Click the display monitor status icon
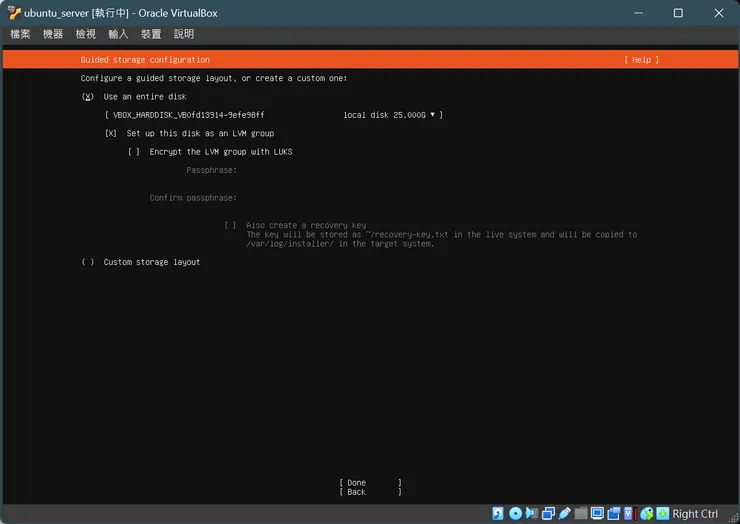Image resolution: width=740 pixels, height=524 pixels. pyautogui.click(x=597, y=513)
